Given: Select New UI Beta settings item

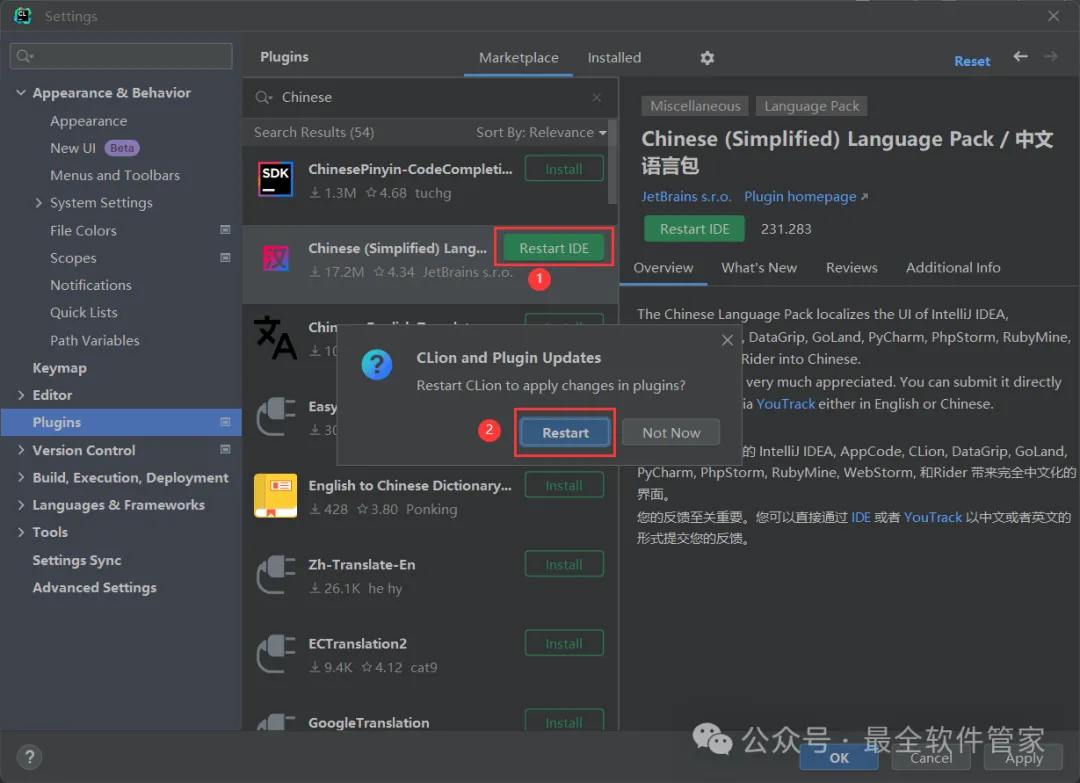Looking at the screenshot, I should click(94, 148).
